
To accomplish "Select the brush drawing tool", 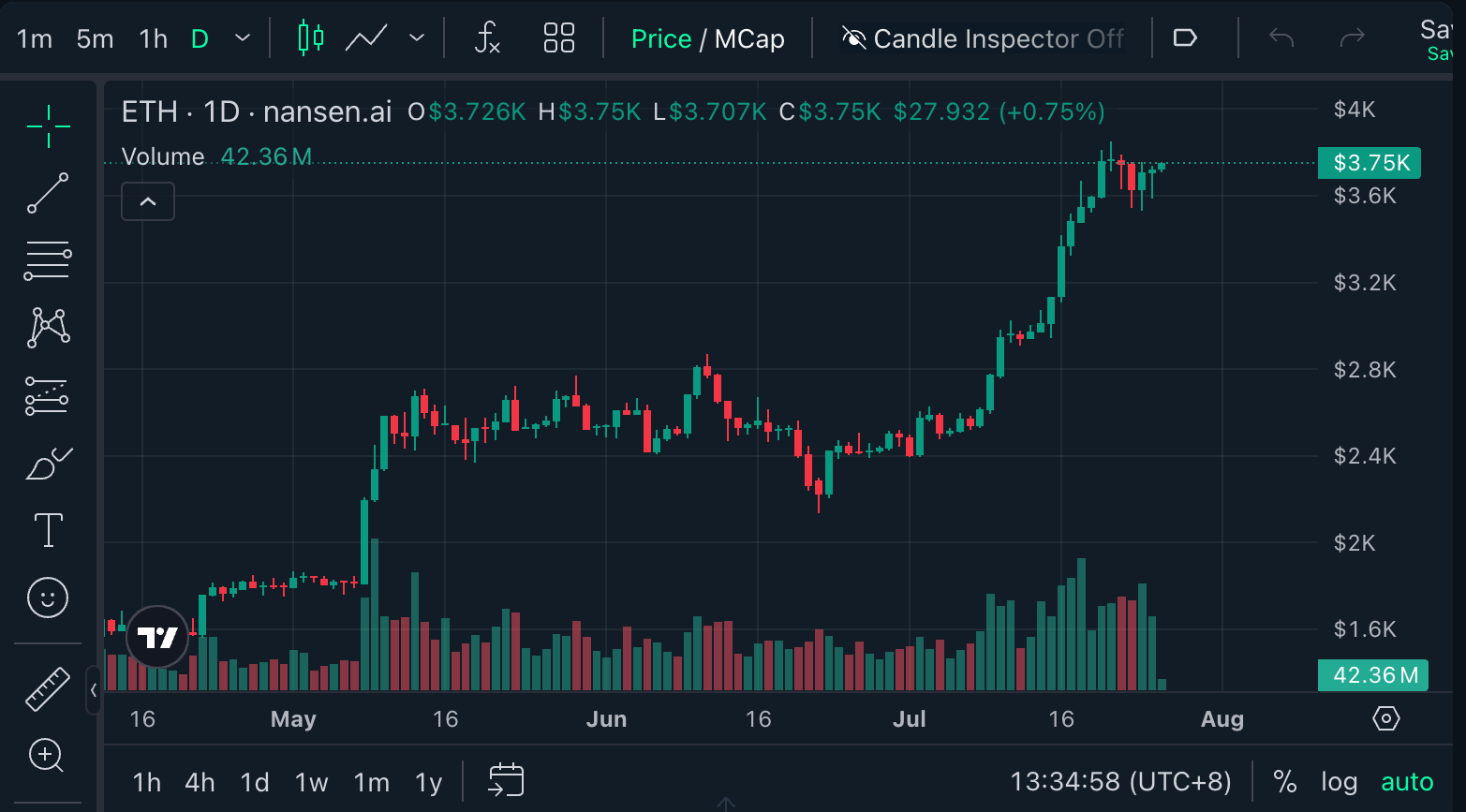I will (x=48, y=464).
